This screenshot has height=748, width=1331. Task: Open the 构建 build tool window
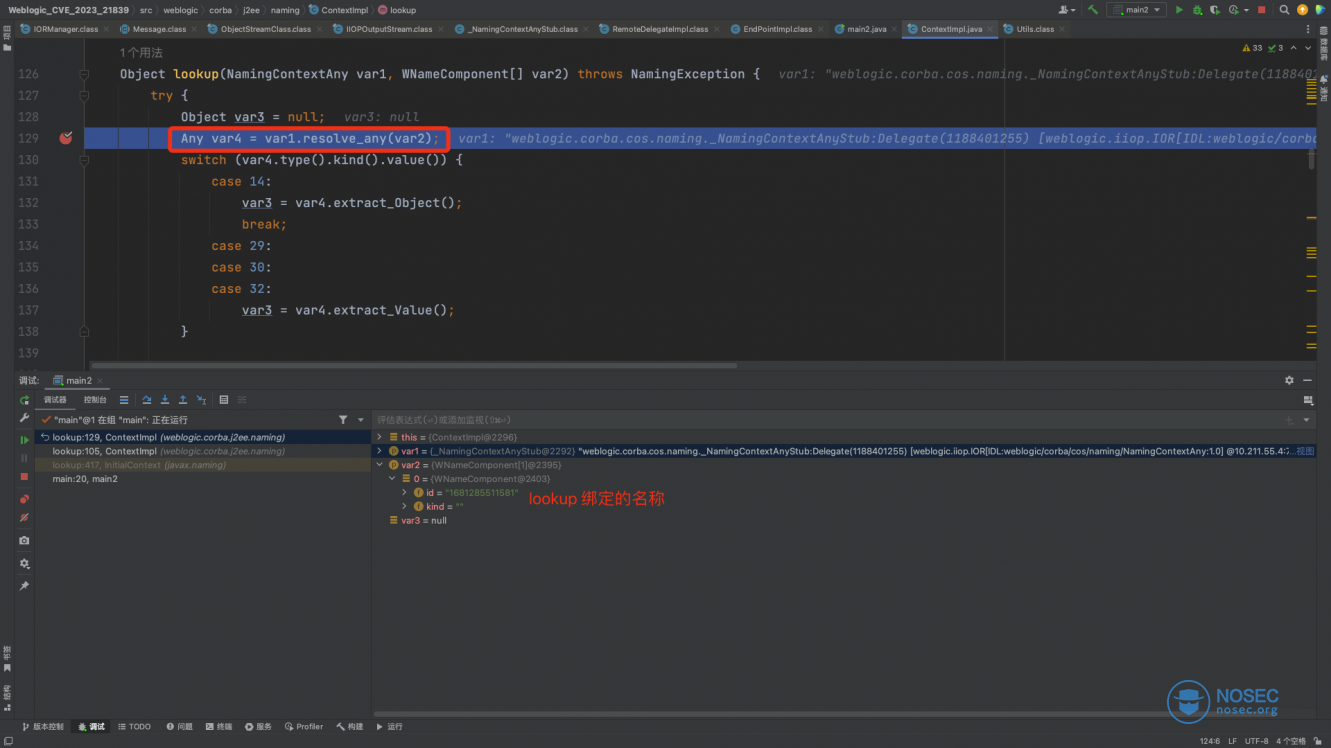tap(350, 726)
